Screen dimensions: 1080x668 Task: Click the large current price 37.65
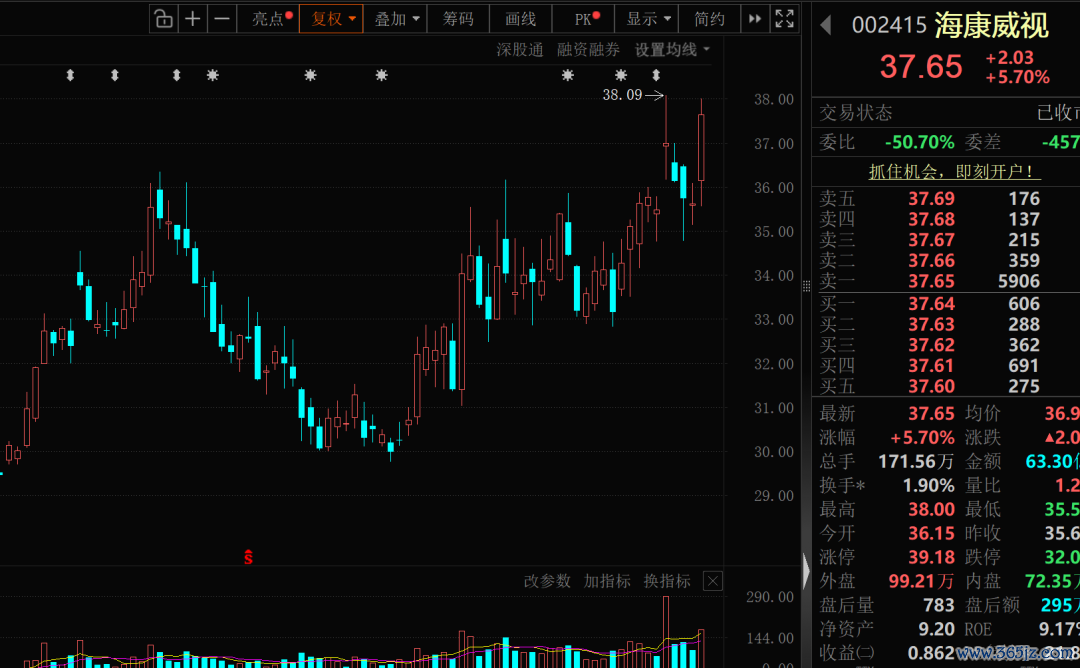(x=921, y=67)
